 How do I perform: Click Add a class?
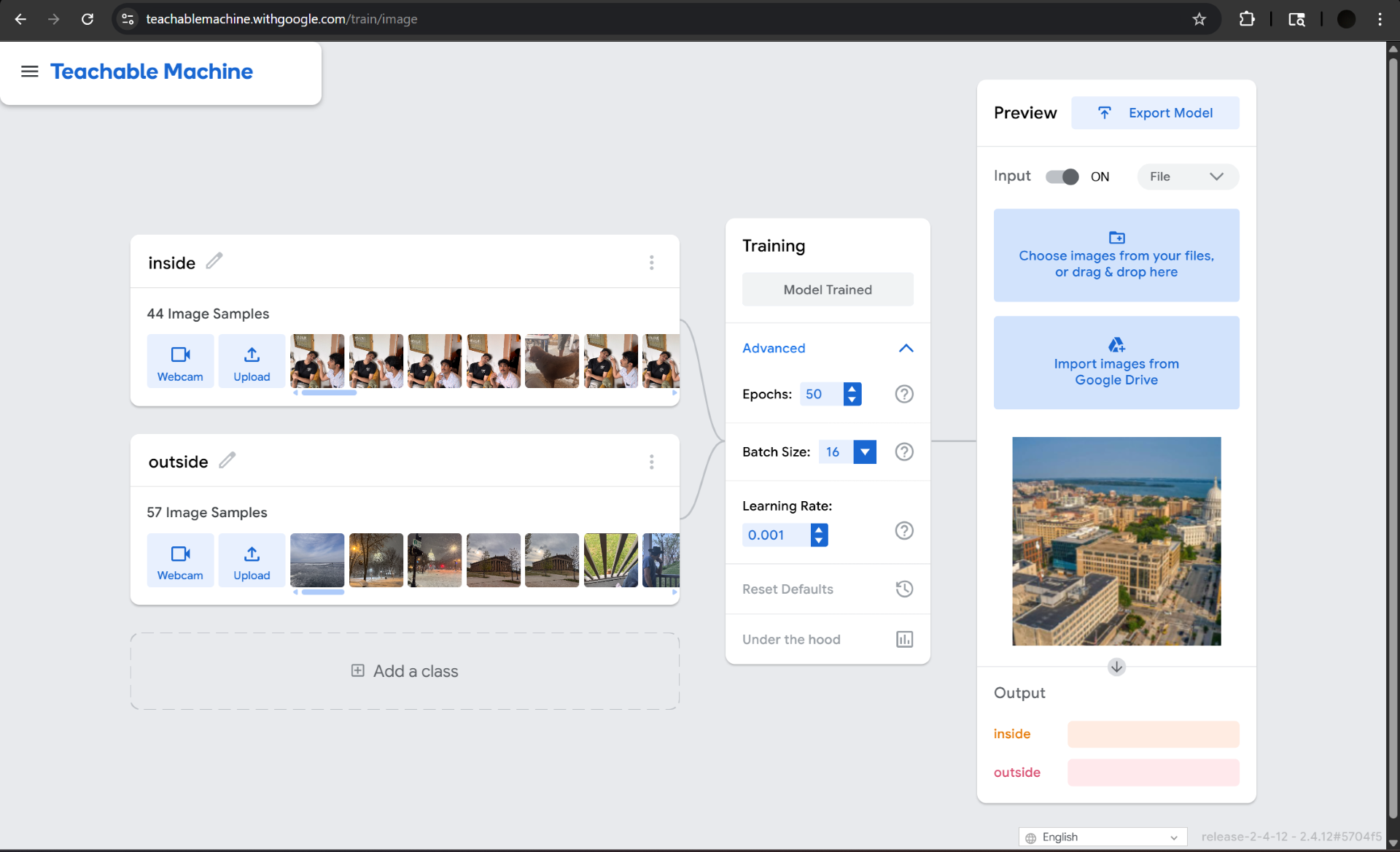click(x=405, y=671)
